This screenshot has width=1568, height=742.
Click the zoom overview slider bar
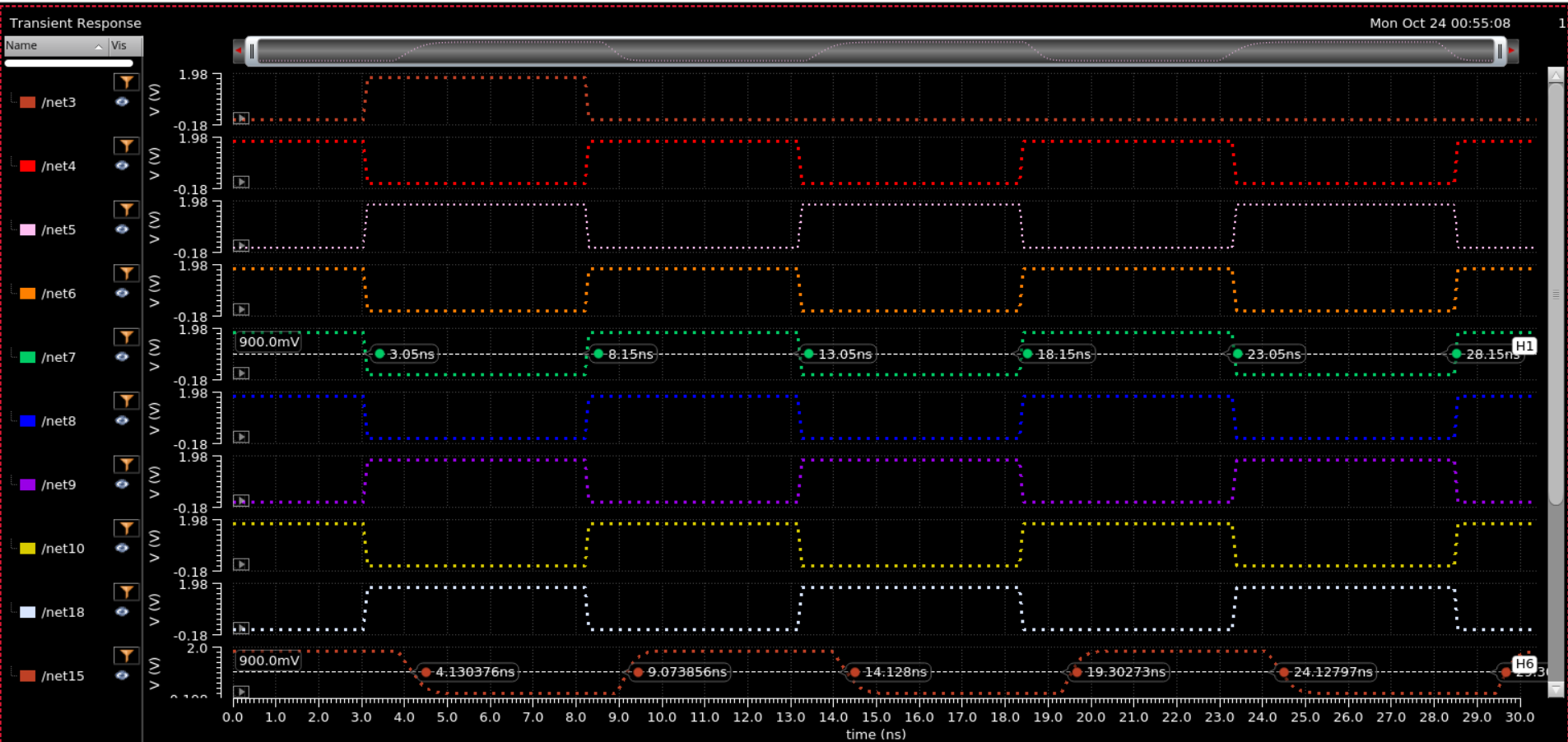coord(876,51)
